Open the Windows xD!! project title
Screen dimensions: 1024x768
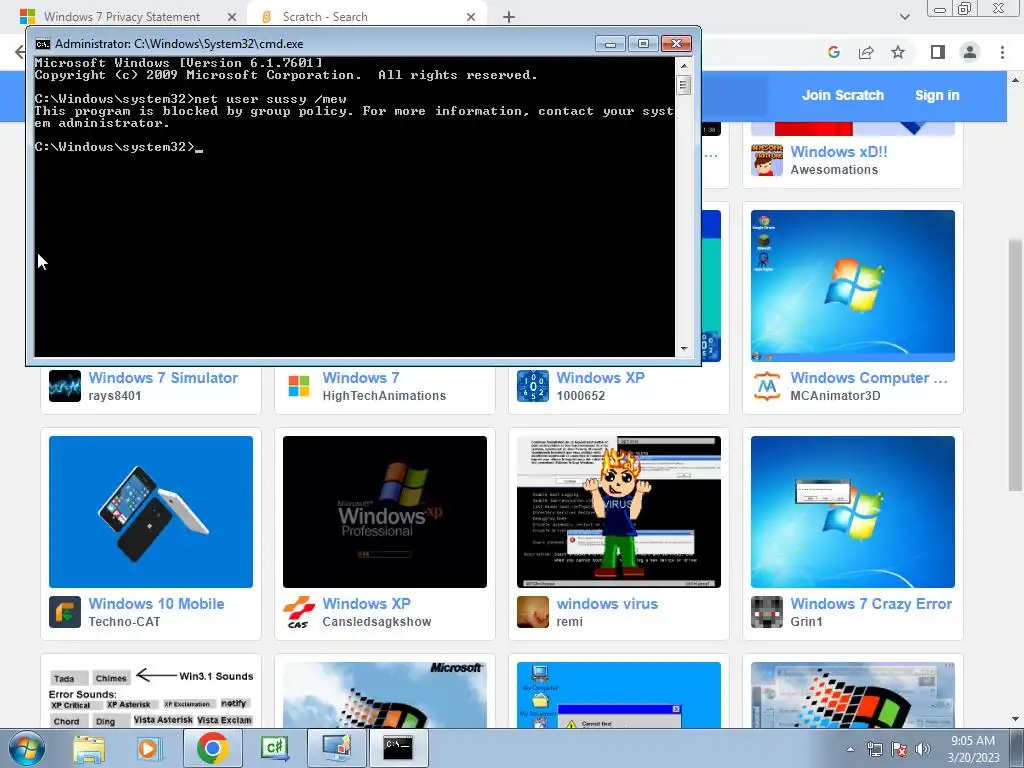click(839, 152)
